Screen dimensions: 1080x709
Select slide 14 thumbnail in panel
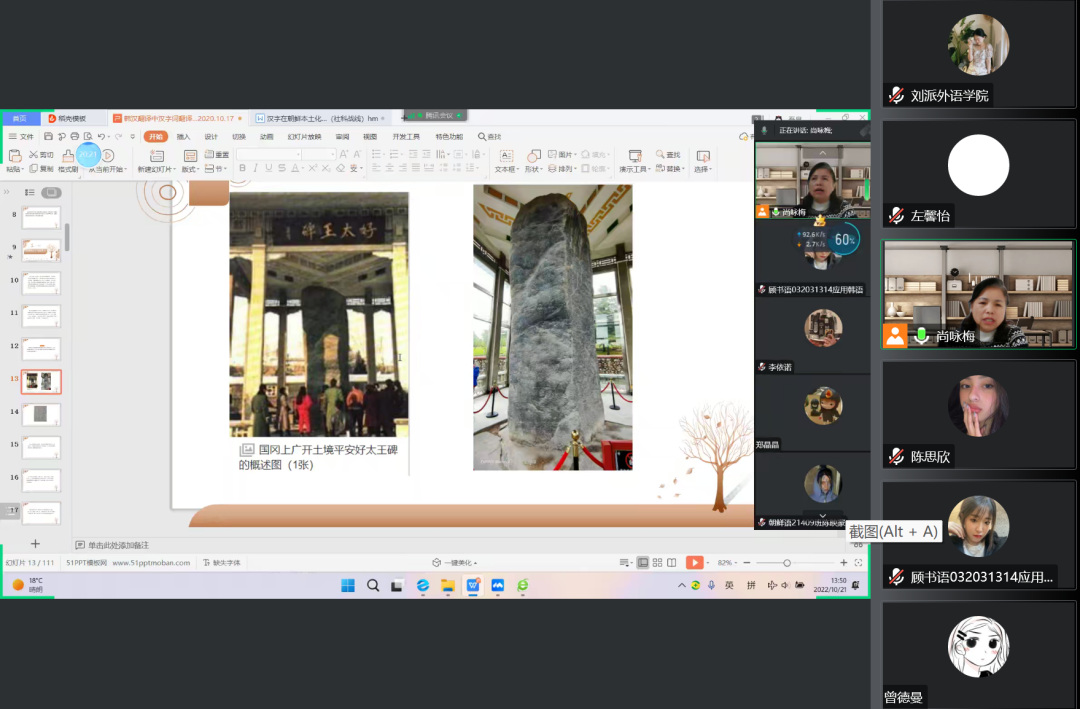tap(41, 414)
